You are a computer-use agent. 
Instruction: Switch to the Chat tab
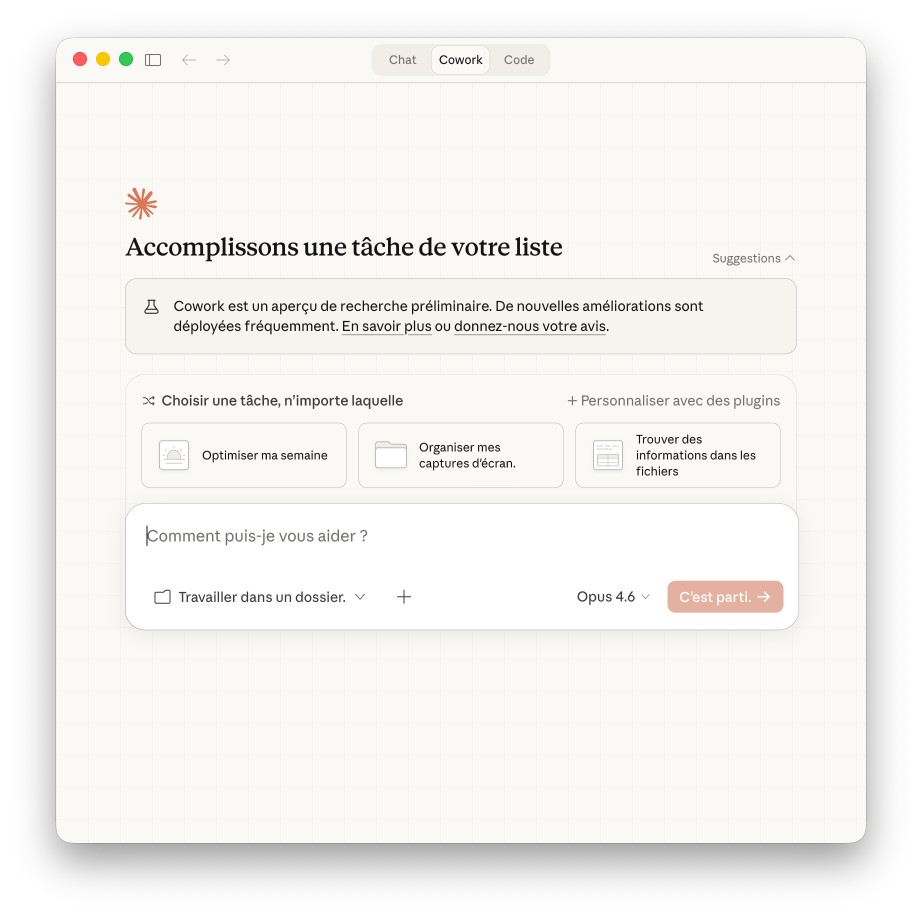click(x=402, y=60)
